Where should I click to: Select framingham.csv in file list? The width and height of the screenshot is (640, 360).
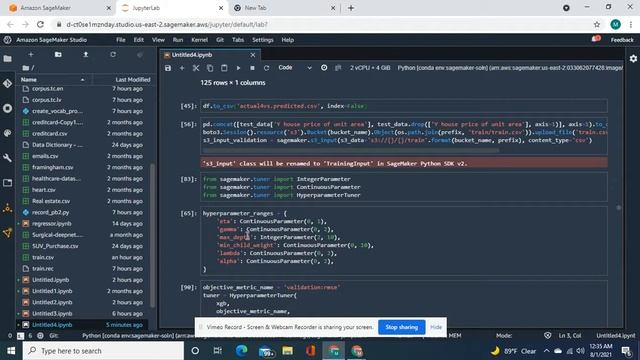pyautogui.click(x=83, y=167)
